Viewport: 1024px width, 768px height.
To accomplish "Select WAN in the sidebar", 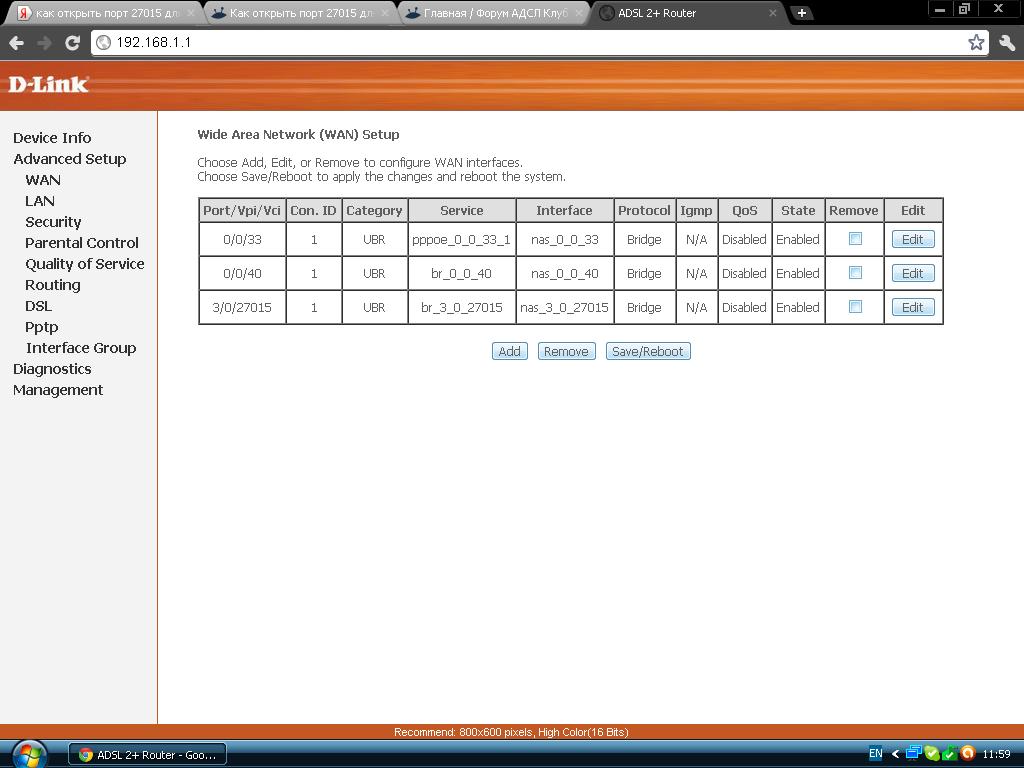I will (43, 180).
